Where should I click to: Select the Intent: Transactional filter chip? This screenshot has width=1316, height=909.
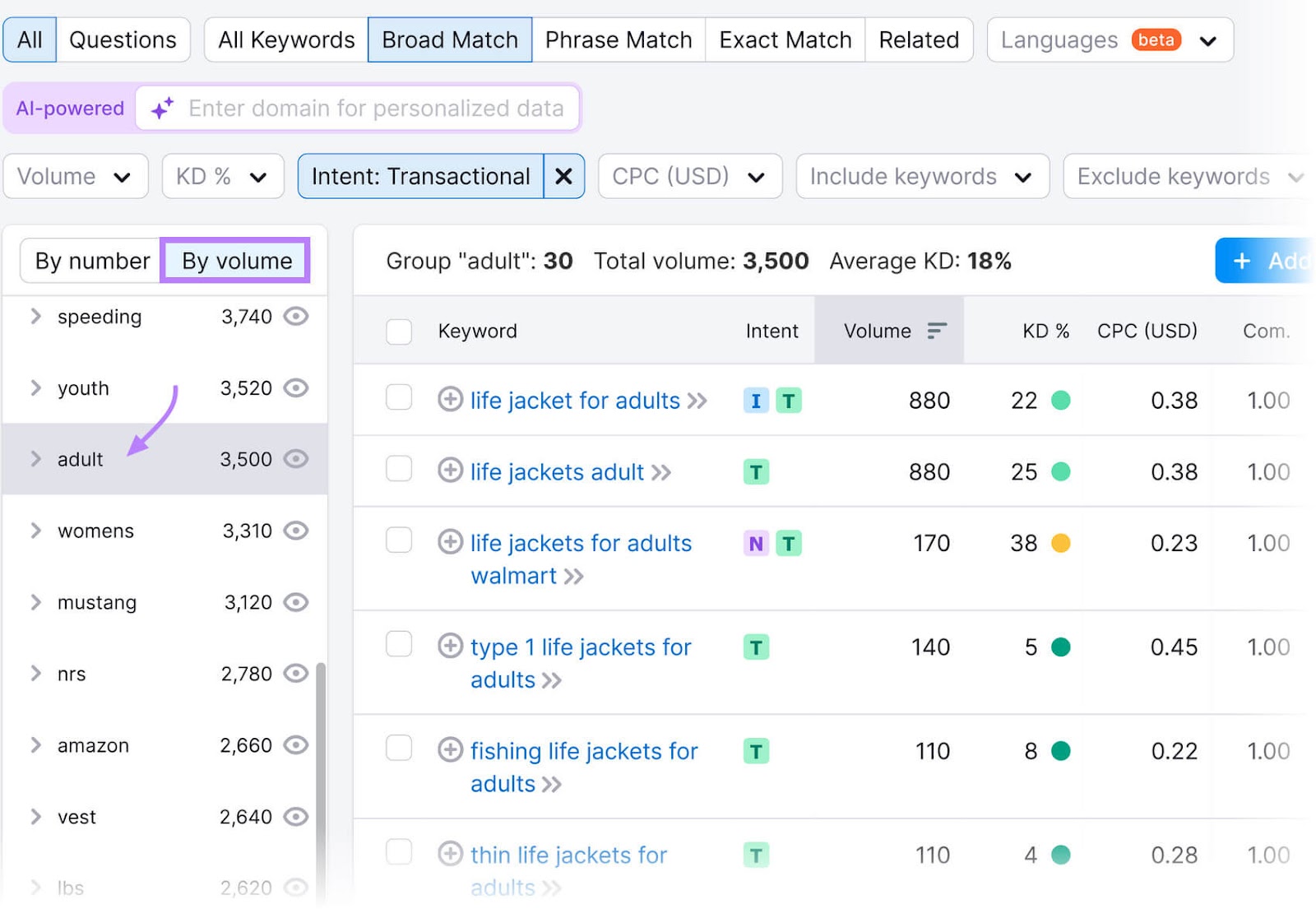pos(420,176)
